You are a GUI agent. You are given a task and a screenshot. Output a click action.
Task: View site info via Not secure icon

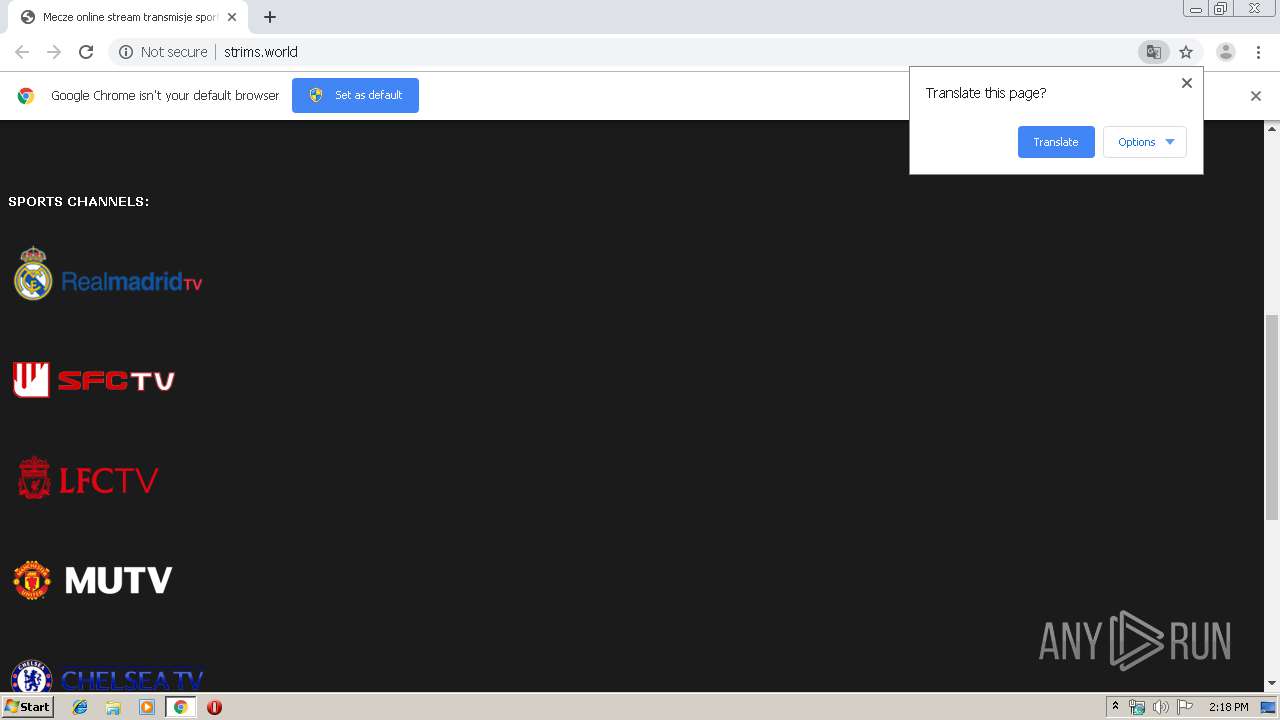(163, 52)
